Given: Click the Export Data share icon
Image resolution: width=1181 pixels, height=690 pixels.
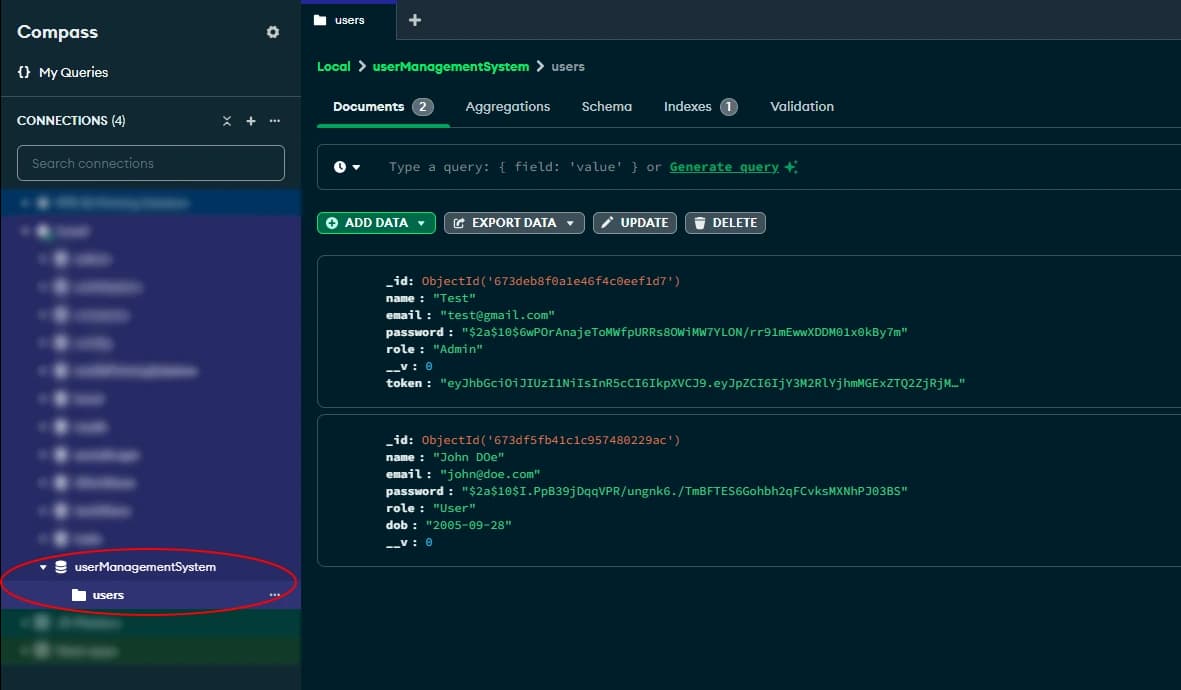Looking at the screenshot, I should pyautogui.click(x=462, y=222).
